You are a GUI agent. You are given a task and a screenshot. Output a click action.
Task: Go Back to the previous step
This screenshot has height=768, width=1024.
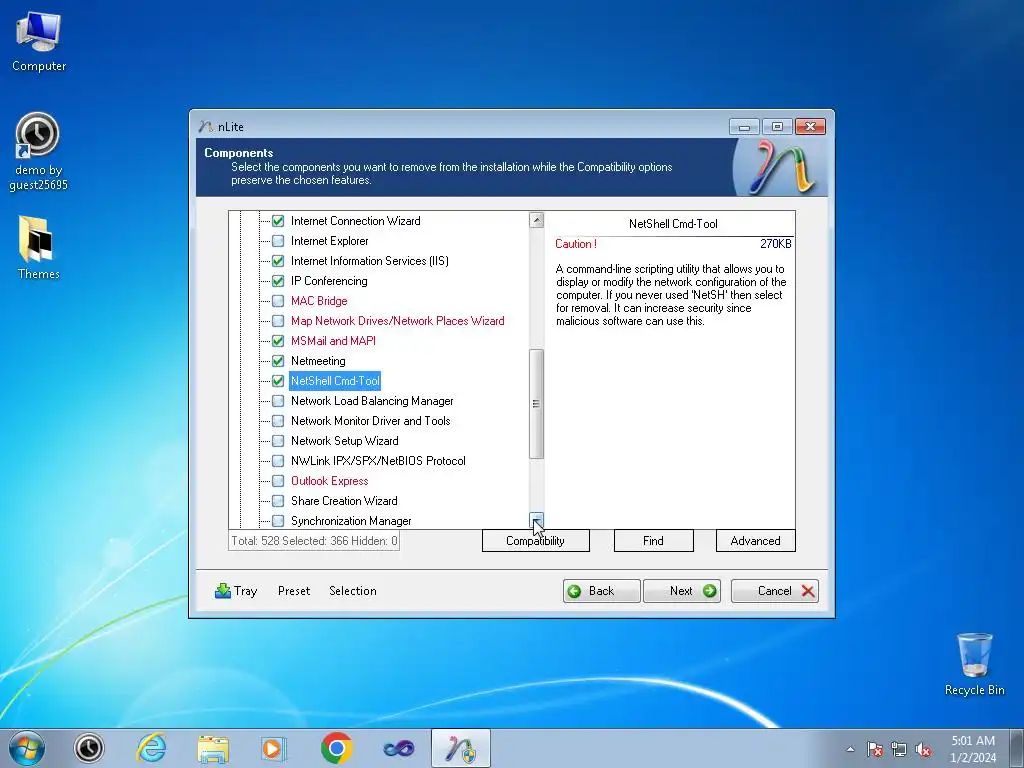(601, 591)
